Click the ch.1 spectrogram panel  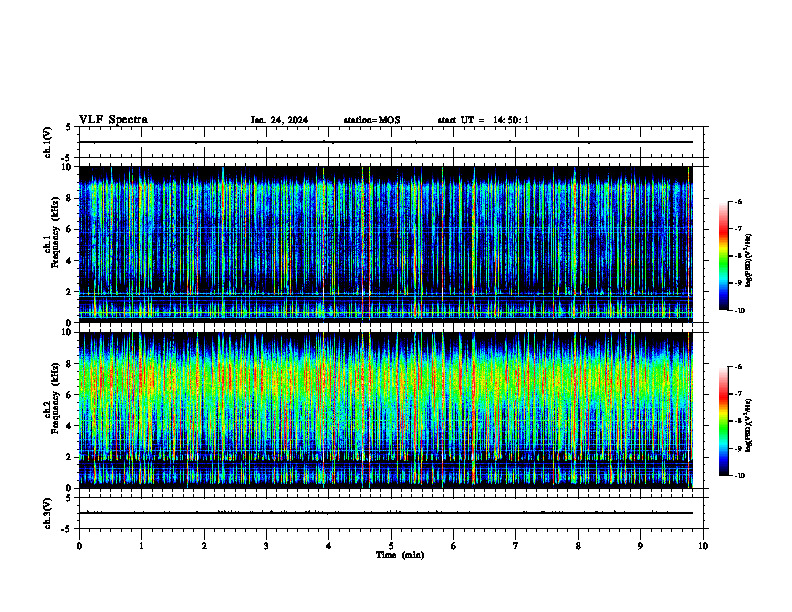coord(386,244)
